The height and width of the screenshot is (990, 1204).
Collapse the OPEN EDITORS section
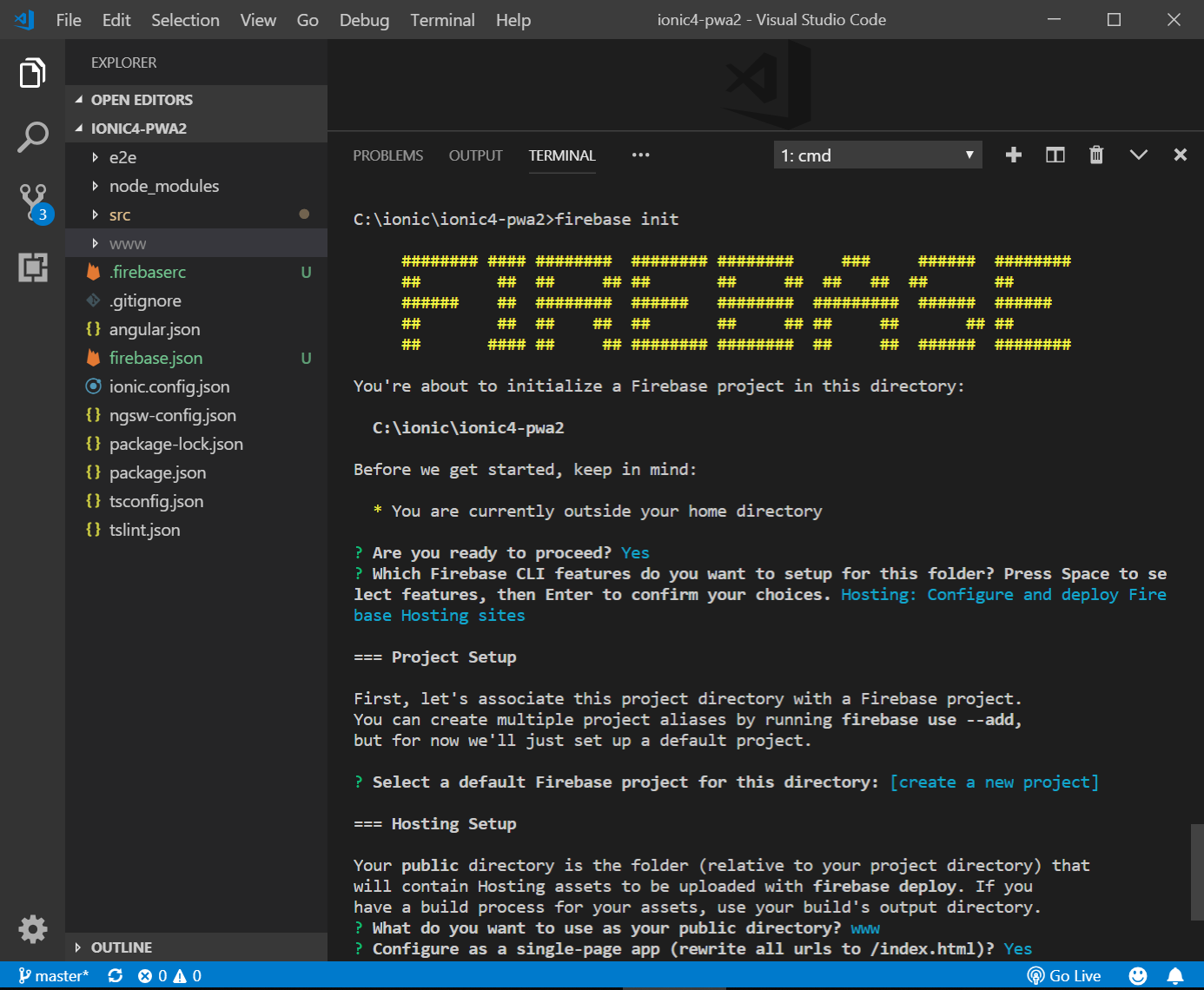click(142, 100)
